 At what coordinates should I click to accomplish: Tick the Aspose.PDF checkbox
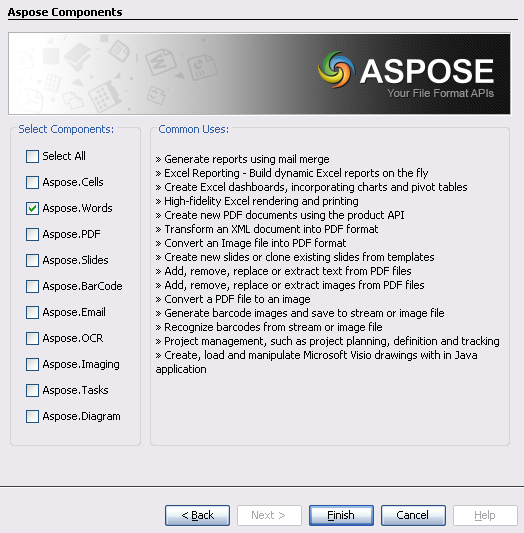[32, 235]
